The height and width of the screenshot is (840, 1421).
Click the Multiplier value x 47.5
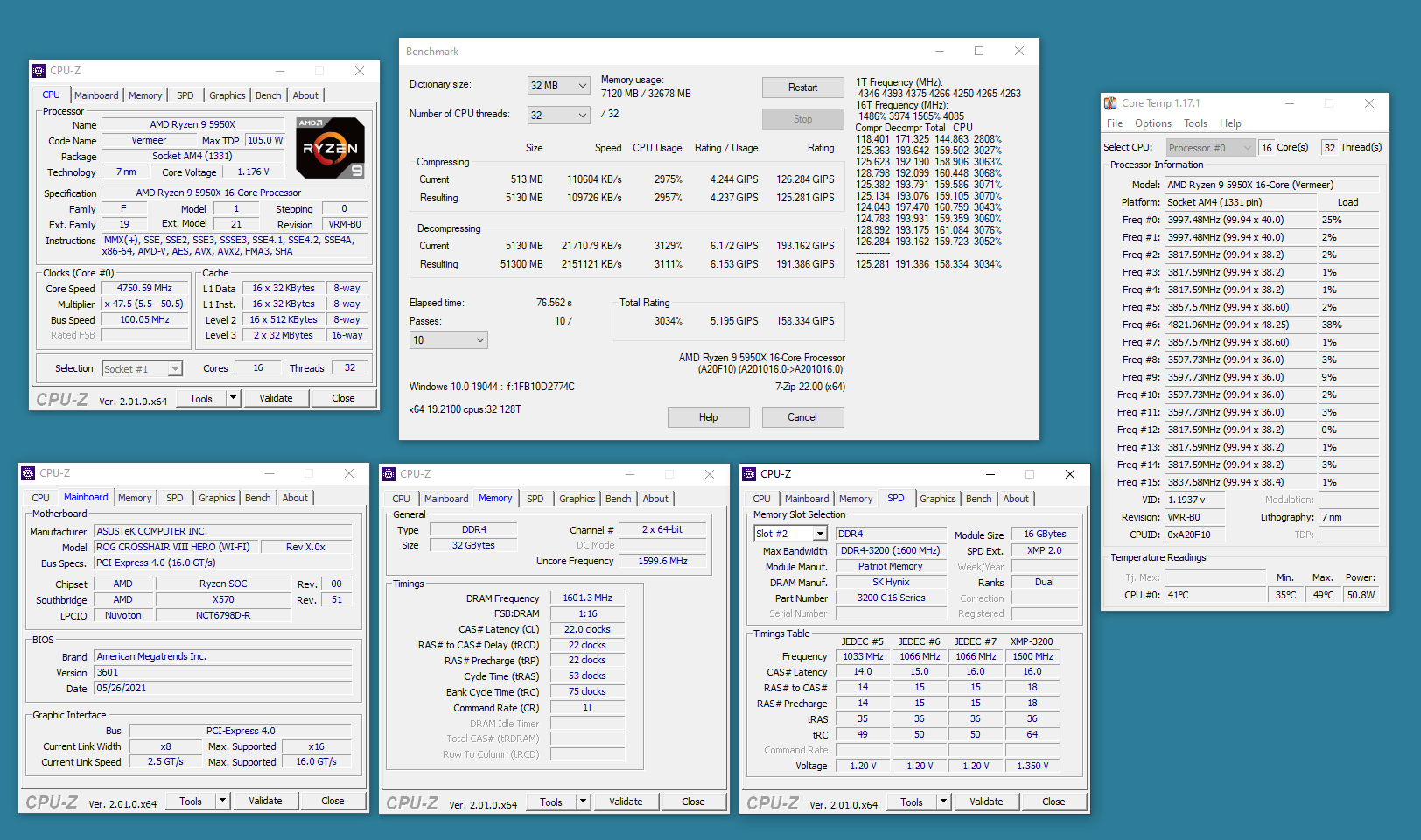point(145,304)
